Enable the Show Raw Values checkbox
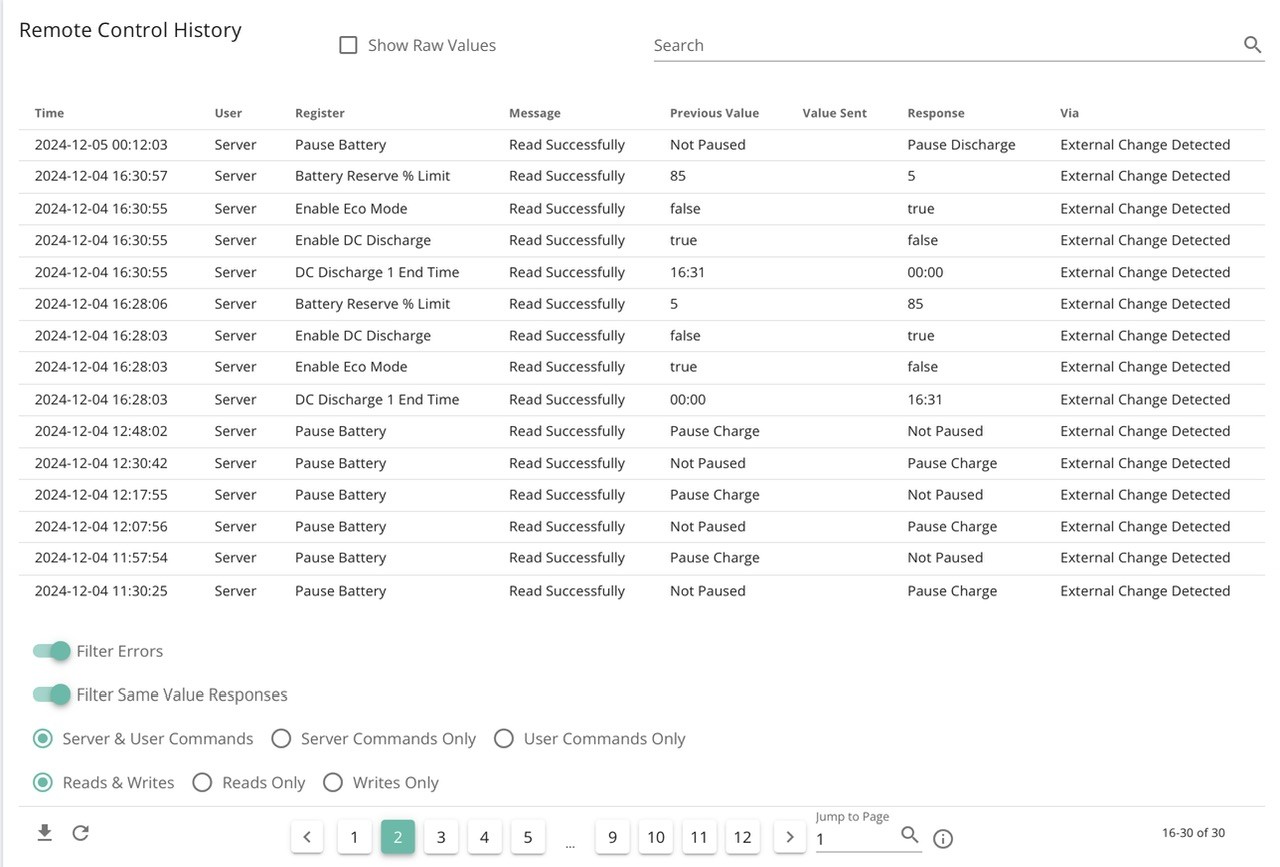The height and width of the screenshot is (867, 1280). [x=348, y=45]
